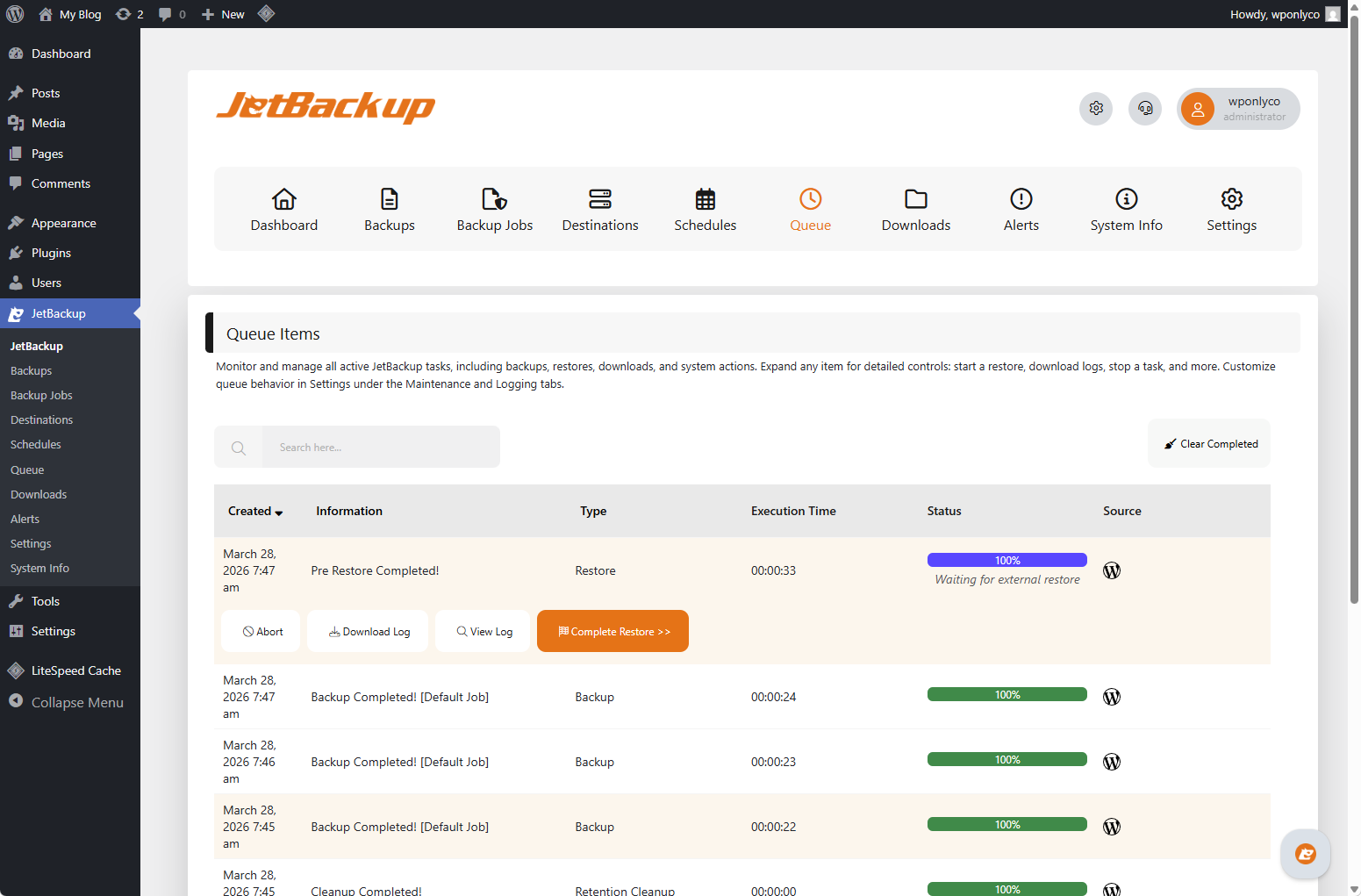This screenshot has height=896, width=1361.
Task: Open the WordPress logo menu
Action: (x=15, y=14)
